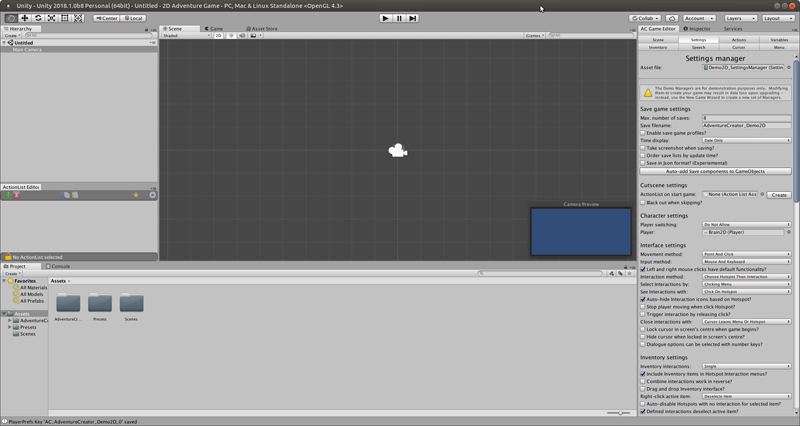Open the Account button
Viewport: 800px width, 426px height.
(699, 18)
